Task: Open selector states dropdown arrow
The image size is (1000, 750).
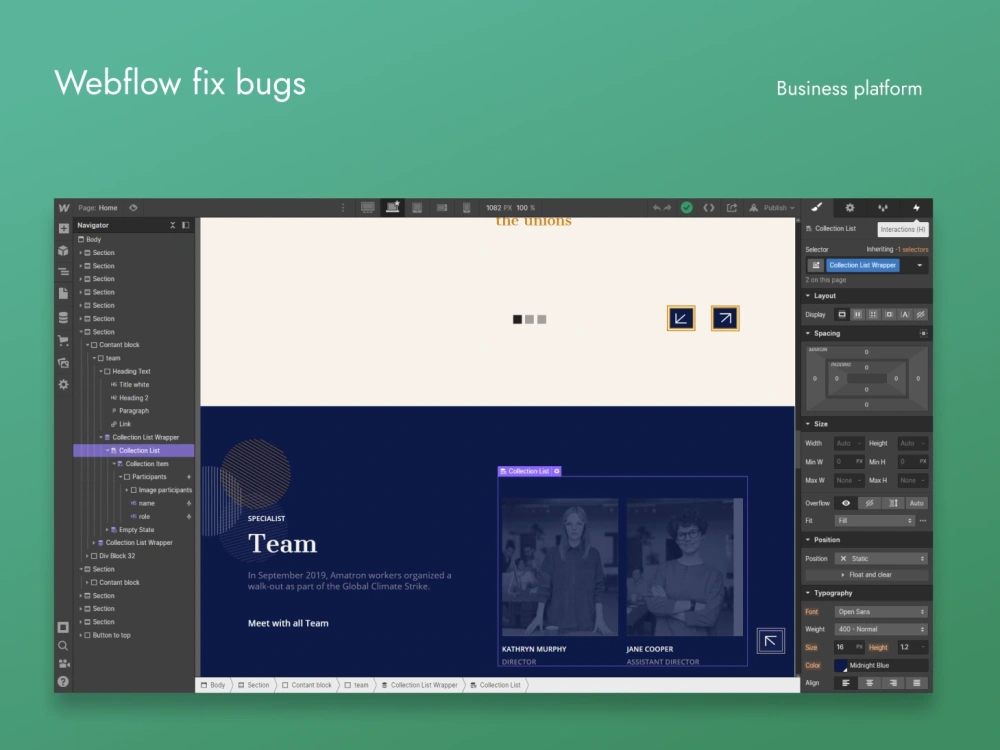Action: [x=919, y=265]
